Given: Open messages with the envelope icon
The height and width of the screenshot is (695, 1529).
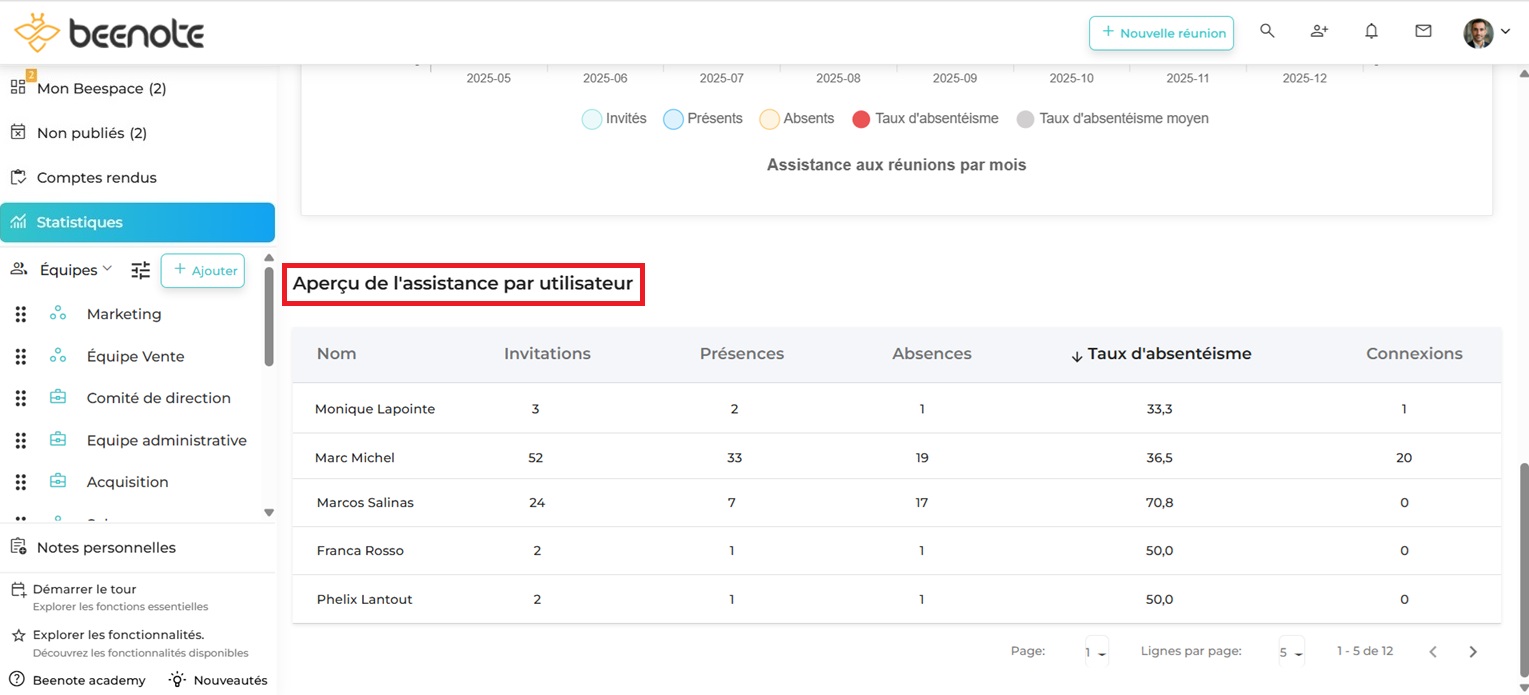Looking at the screenshot, I should coord(1423,31).
